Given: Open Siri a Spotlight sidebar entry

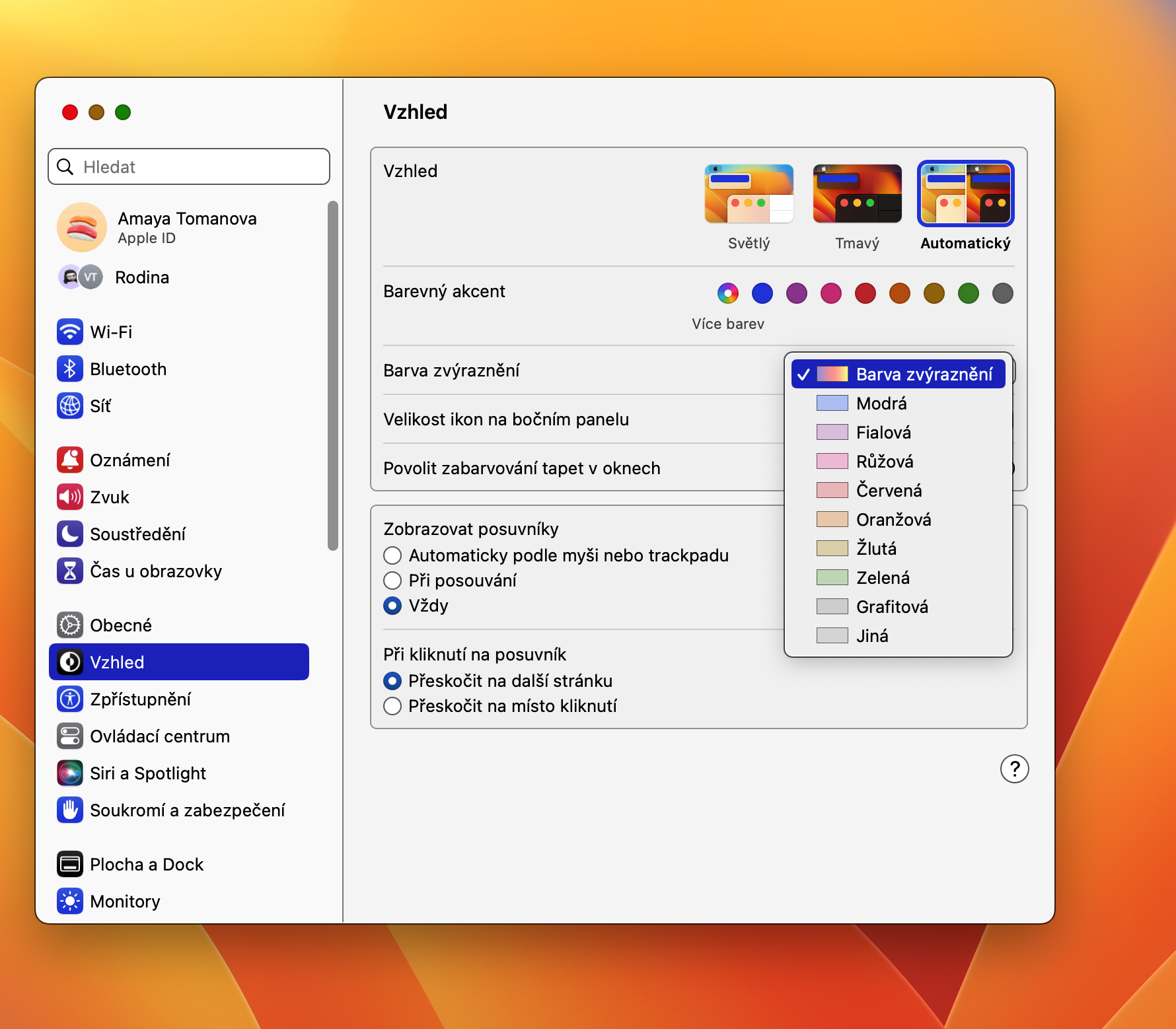Looking at the screenshot, I should point(179,773).
